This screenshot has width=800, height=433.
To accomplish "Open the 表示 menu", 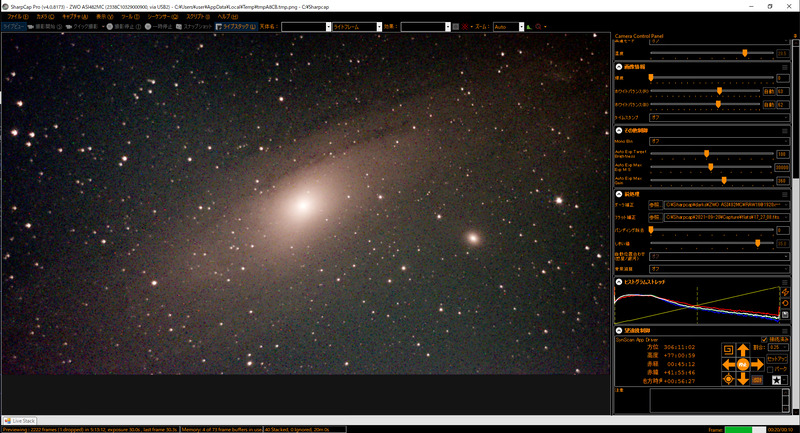I will coord(104,16).
